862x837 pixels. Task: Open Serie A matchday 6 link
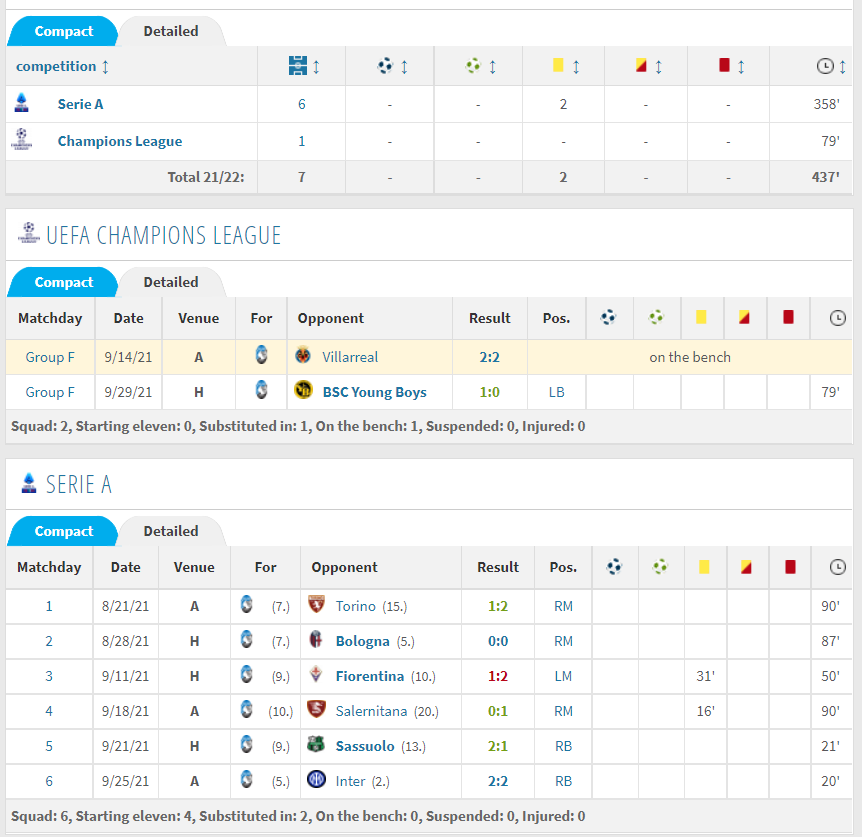pyautogui.click(x=49, y=781)
